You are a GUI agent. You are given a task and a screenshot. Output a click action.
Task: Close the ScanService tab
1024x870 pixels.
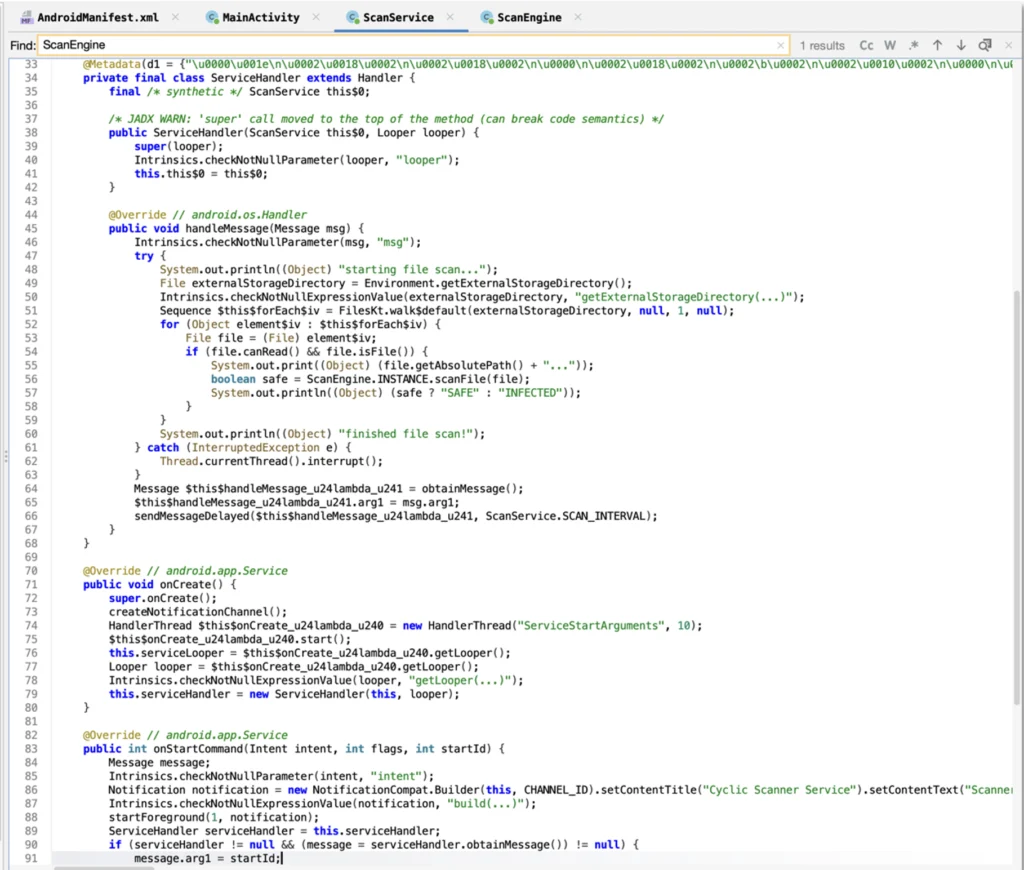[449, 17]
